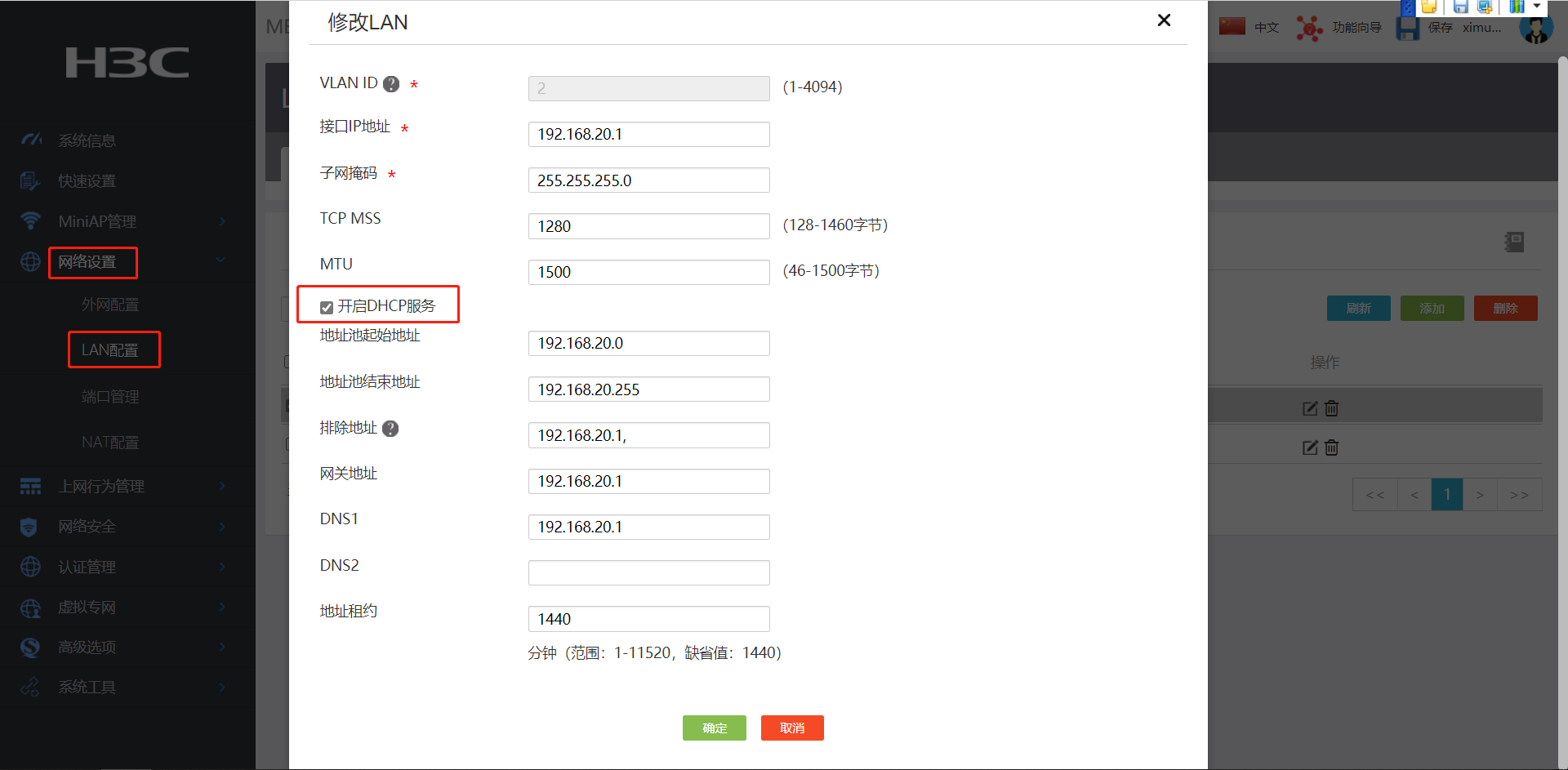
Task: Click the 接口IP地址 input field
Action: tap(649, 135)
